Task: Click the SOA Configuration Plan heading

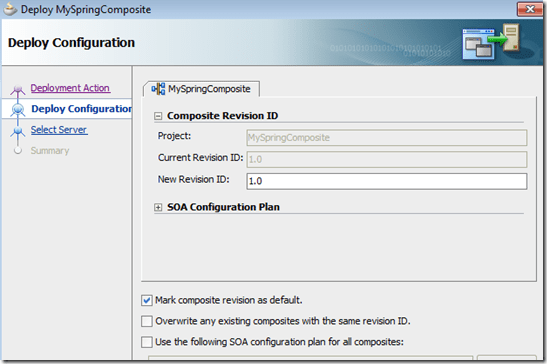Action: click(223, 207)
